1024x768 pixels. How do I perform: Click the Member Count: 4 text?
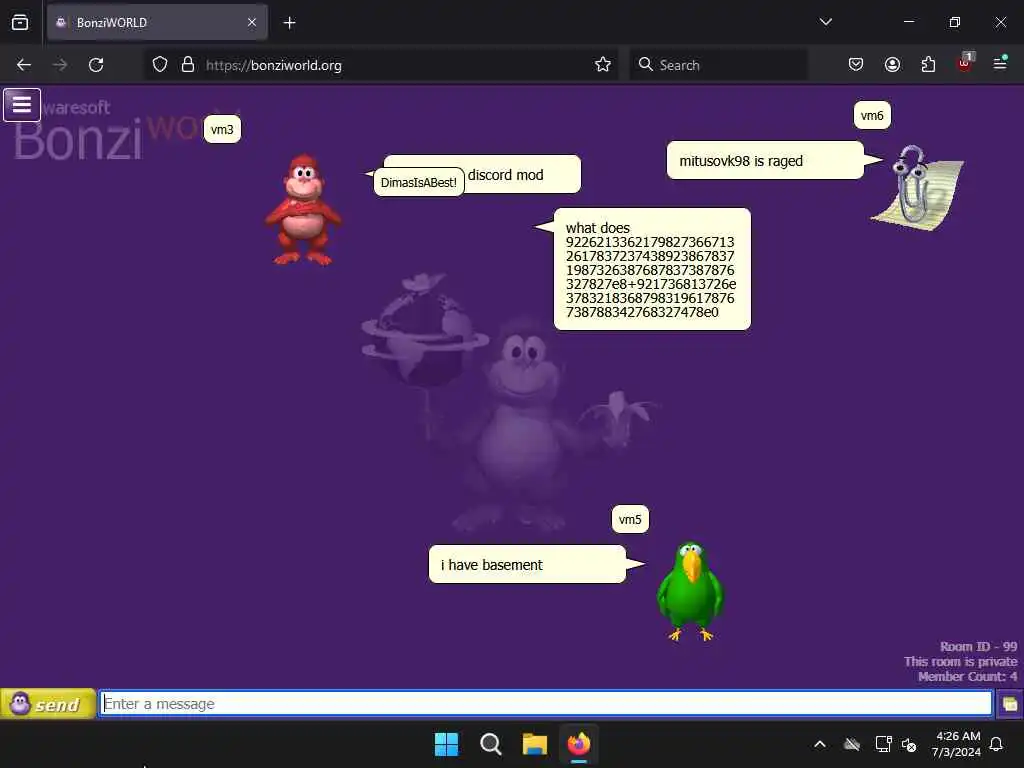[967, 677]
